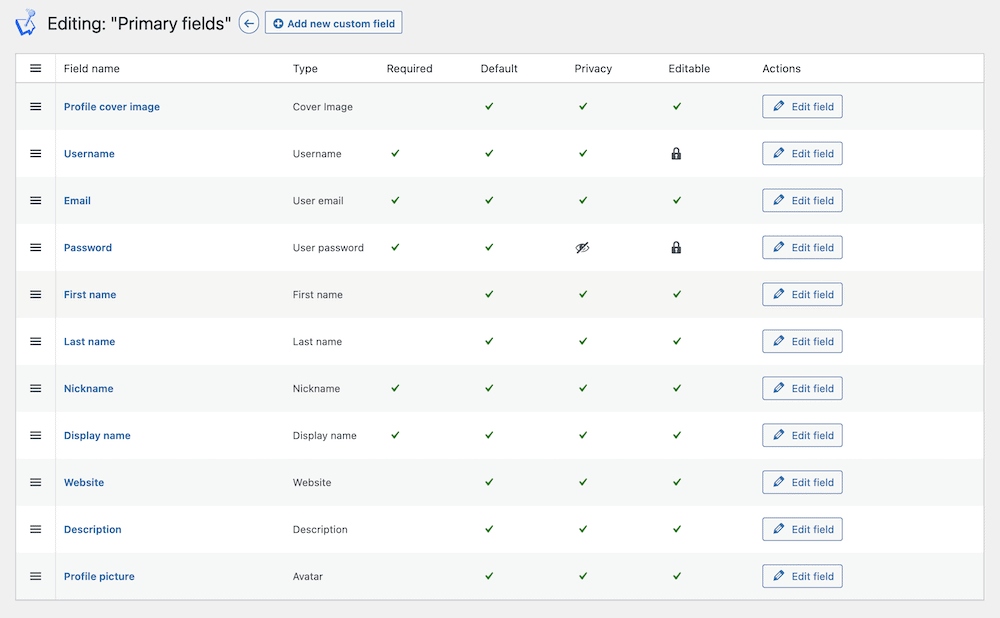1000x618 pixels.
Task: Open the Last name field link
Action: 89,341
